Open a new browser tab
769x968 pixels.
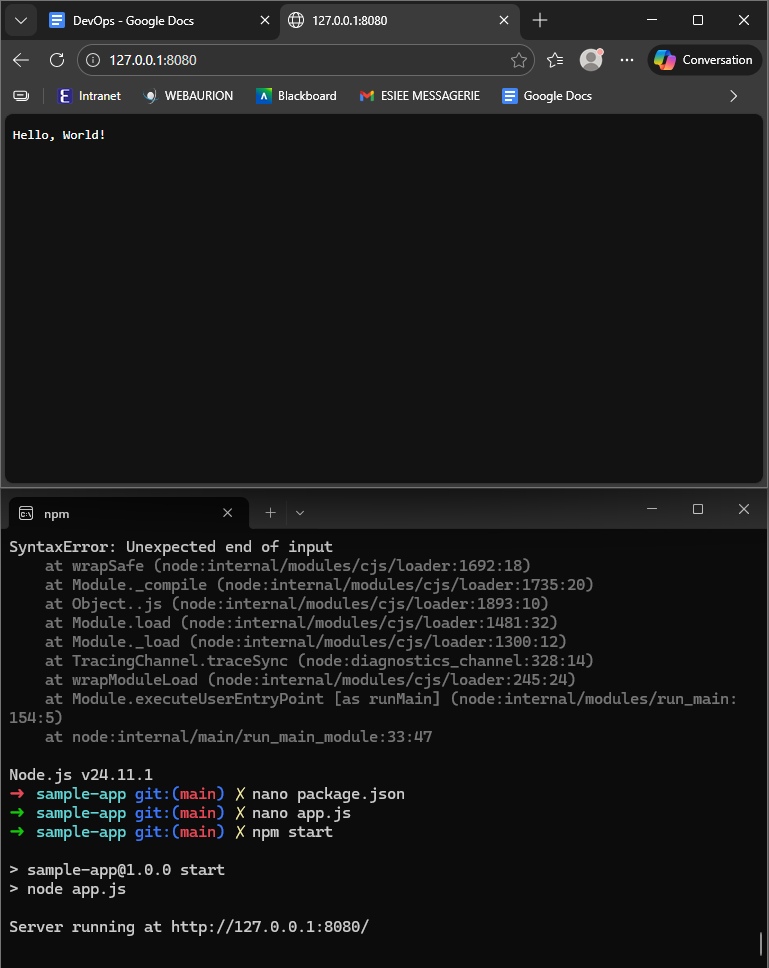[x=540, y=20]
